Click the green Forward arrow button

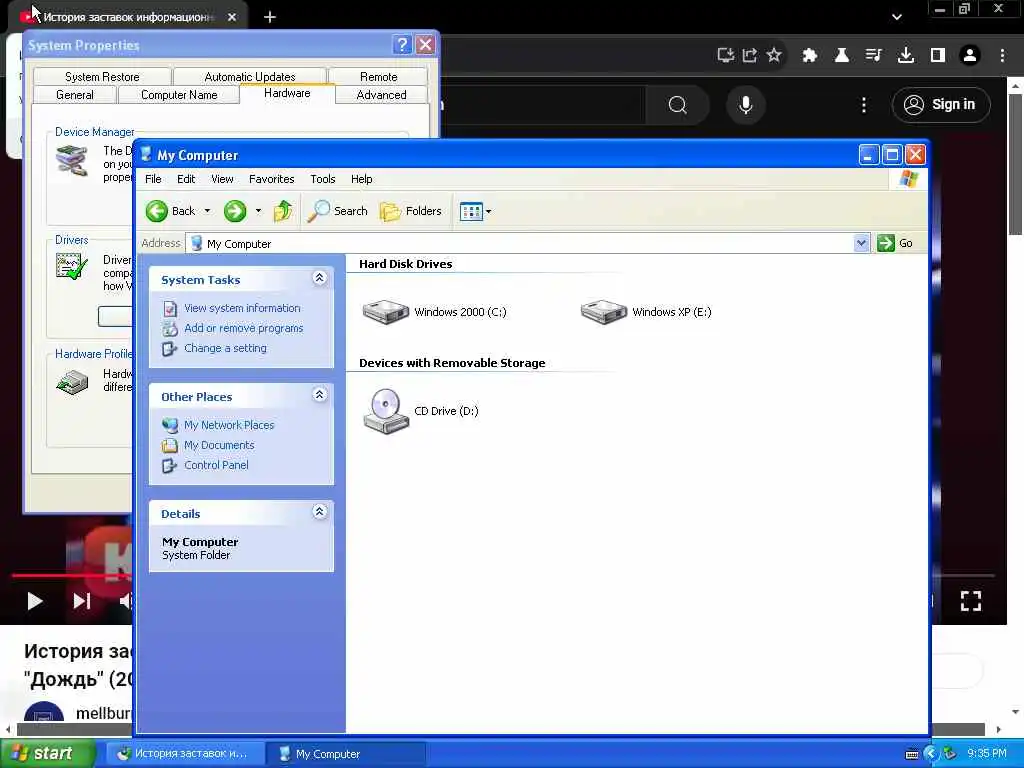[x=235, y=211]
